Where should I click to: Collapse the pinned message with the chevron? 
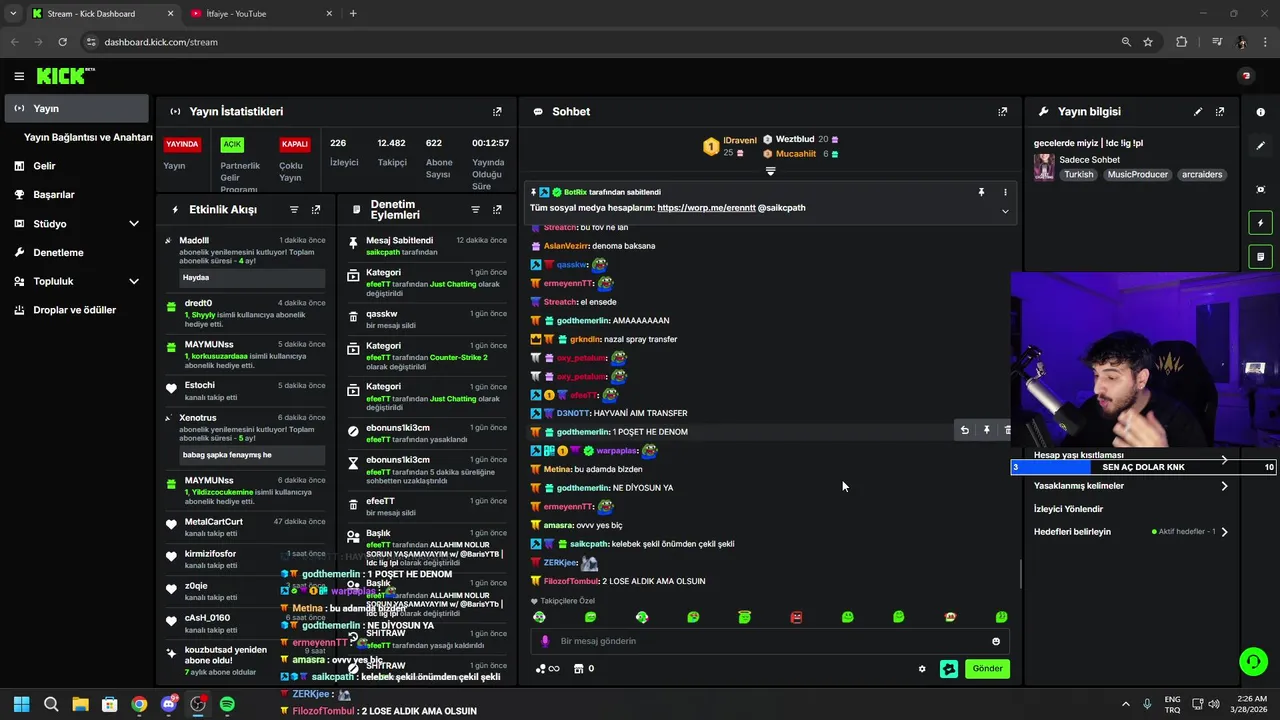1005,211
